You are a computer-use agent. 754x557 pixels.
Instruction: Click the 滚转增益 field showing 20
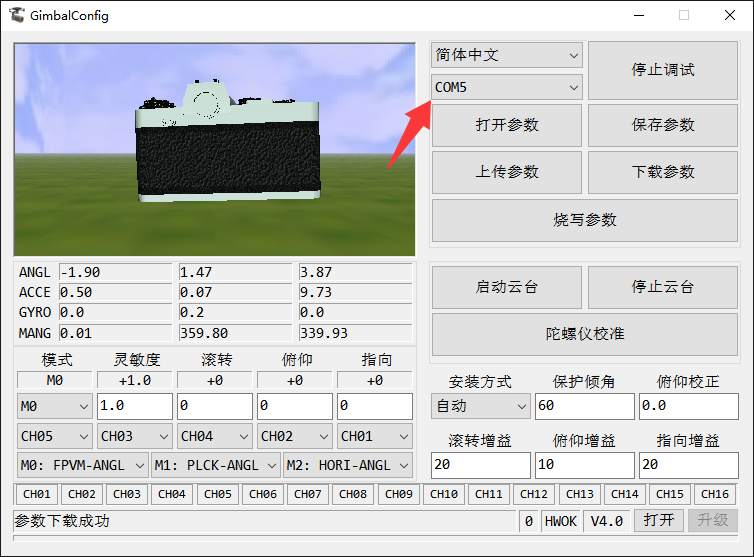(481, 465)
